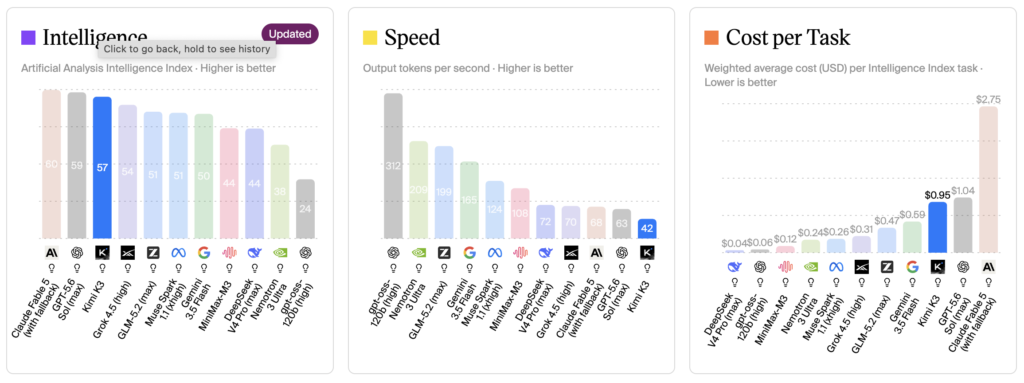Click the purple Updated badge
Screen dimensions: 1024x383
(290, 33)
